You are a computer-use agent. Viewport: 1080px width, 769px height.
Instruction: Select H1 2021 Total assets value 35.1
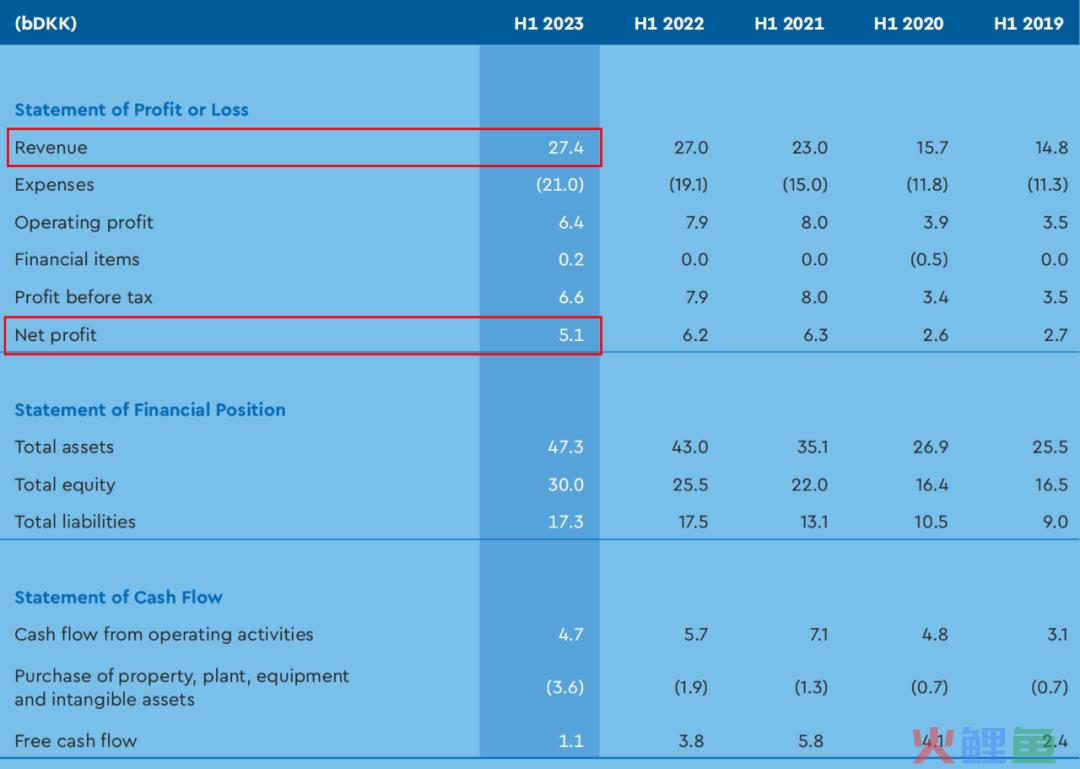(813, 447)
